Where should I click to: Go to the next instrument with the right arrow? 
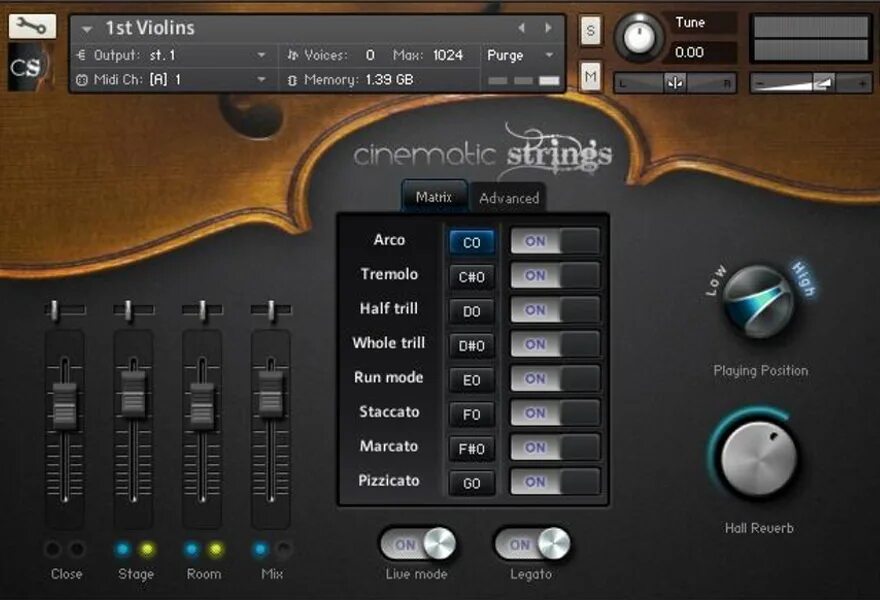coord(548,28)
